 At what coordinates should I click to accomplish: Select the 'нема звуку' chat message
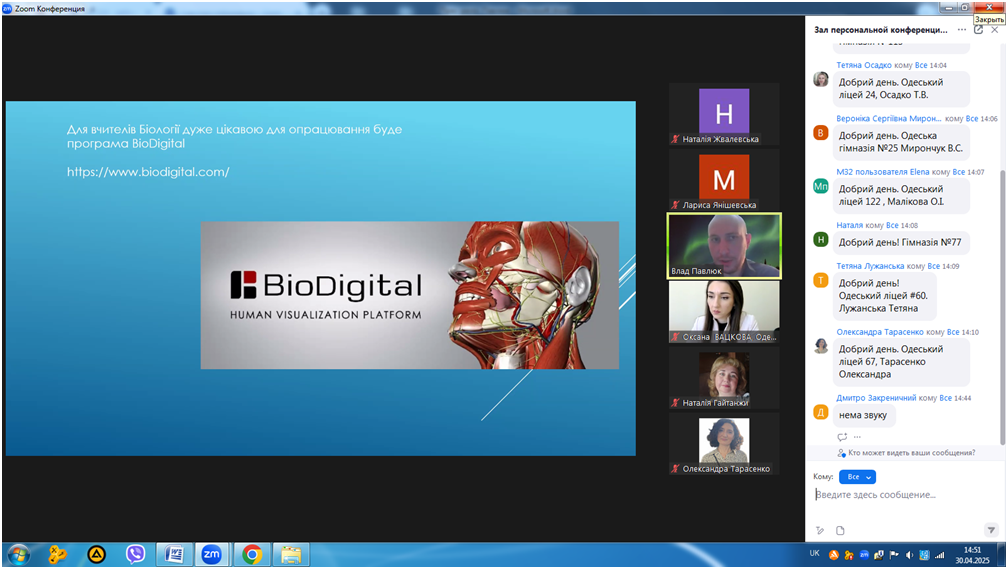click(x=864, y=415)
